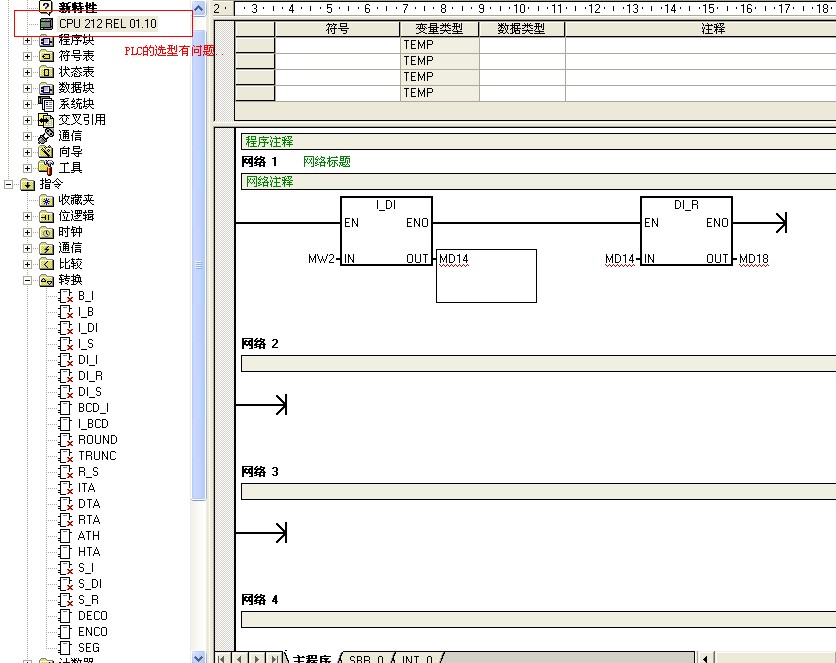Select the ROUND instruction icon

[66, 440]
